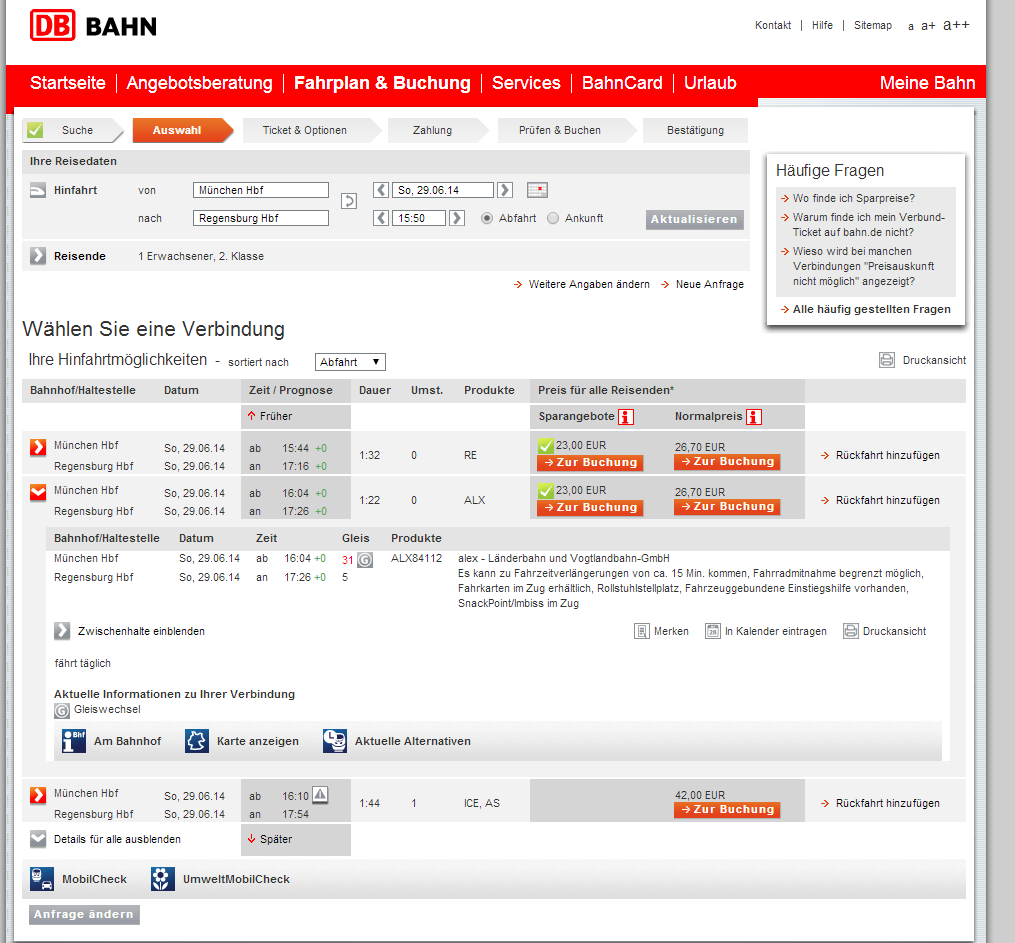Add return trip for 15:44 connection
1015x943 pixels.
point(880,455)
